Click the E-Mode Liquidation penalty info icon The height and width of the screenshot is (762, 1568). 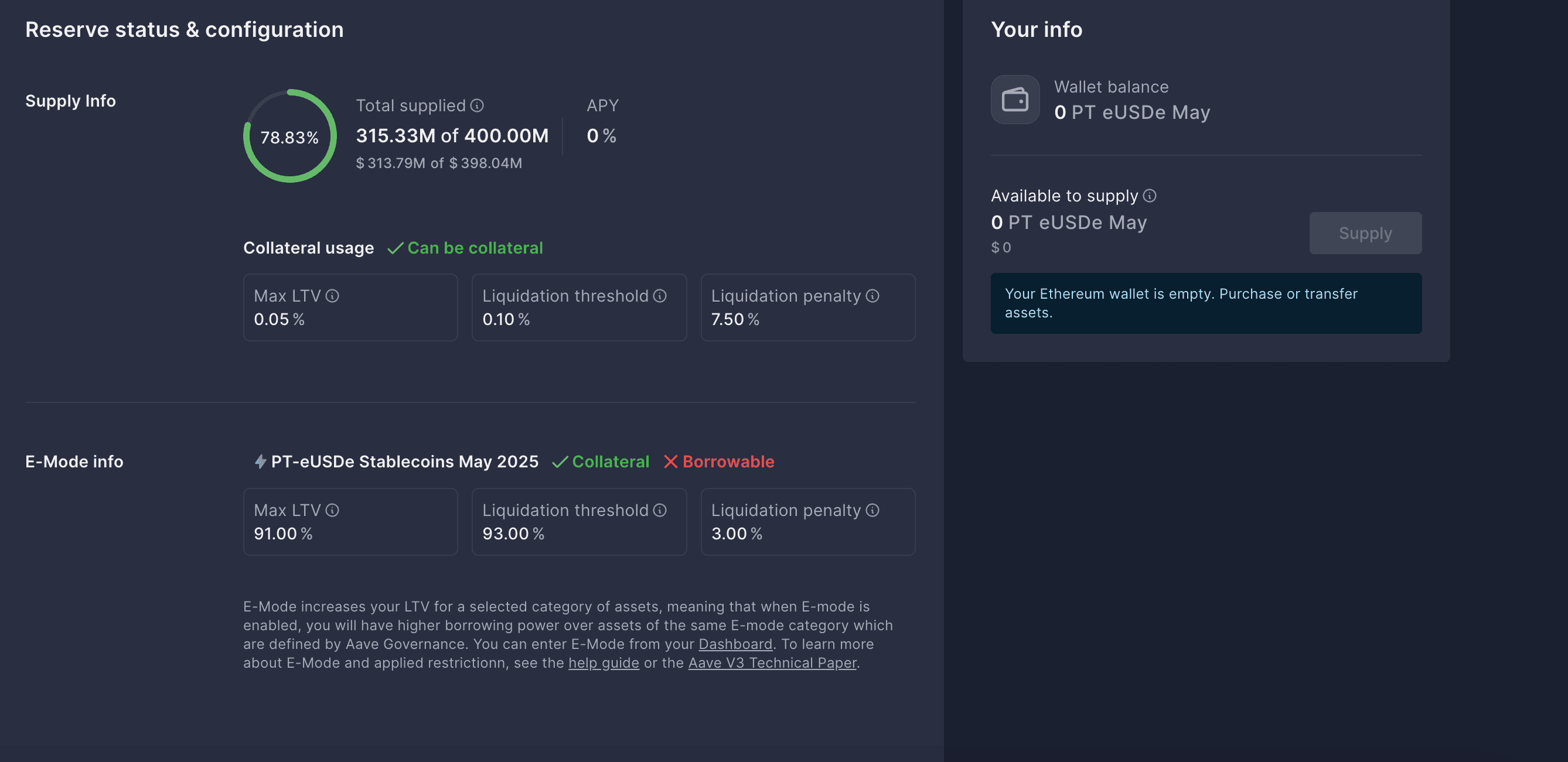(872, 510)
